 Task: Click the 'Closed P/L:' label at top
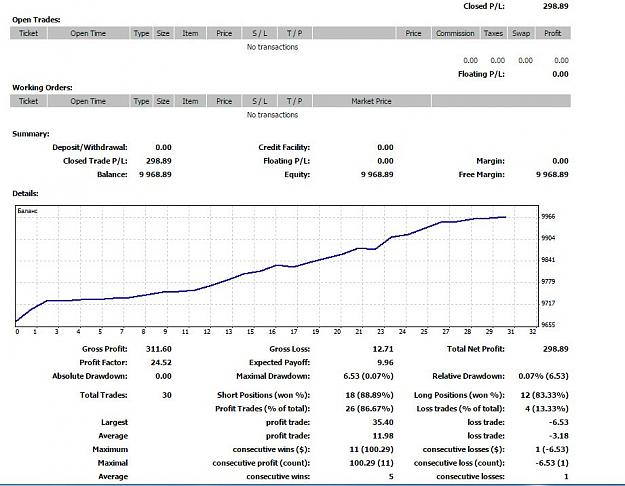[484, 6]
